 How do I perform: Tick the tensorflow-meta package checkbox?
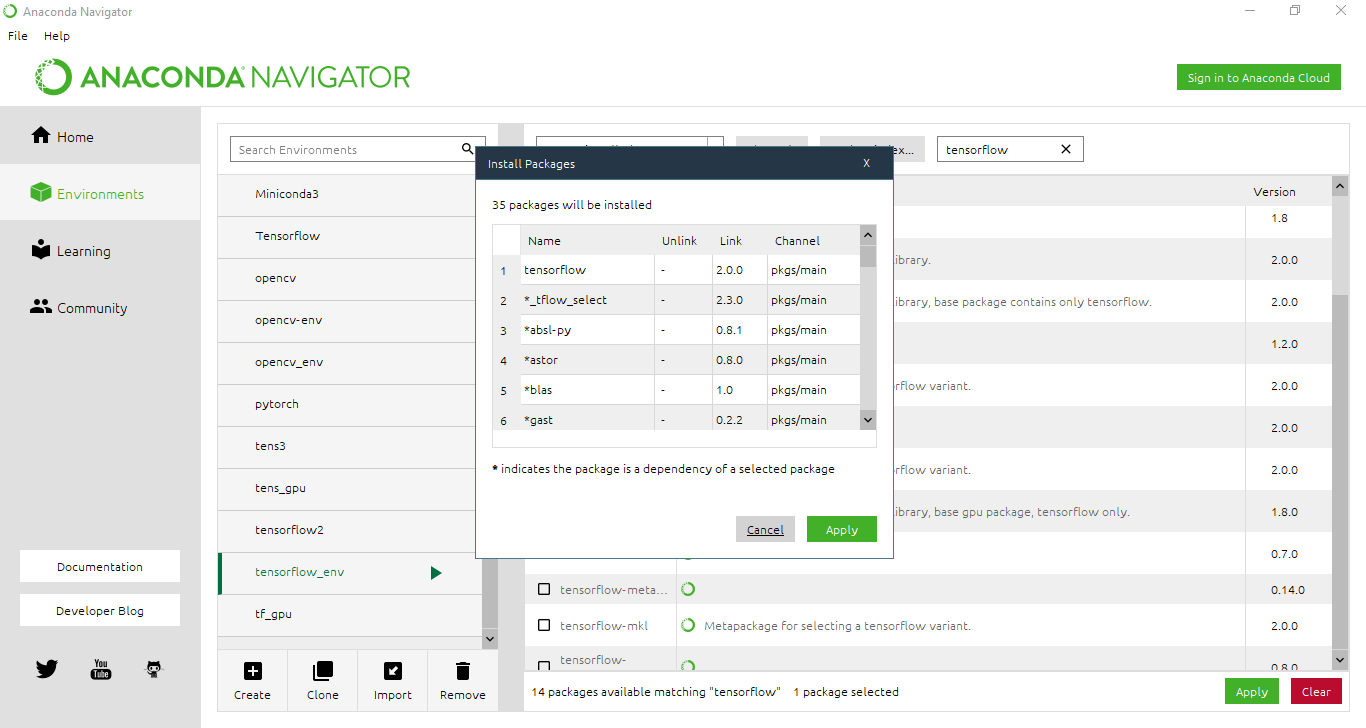[544, 589]
